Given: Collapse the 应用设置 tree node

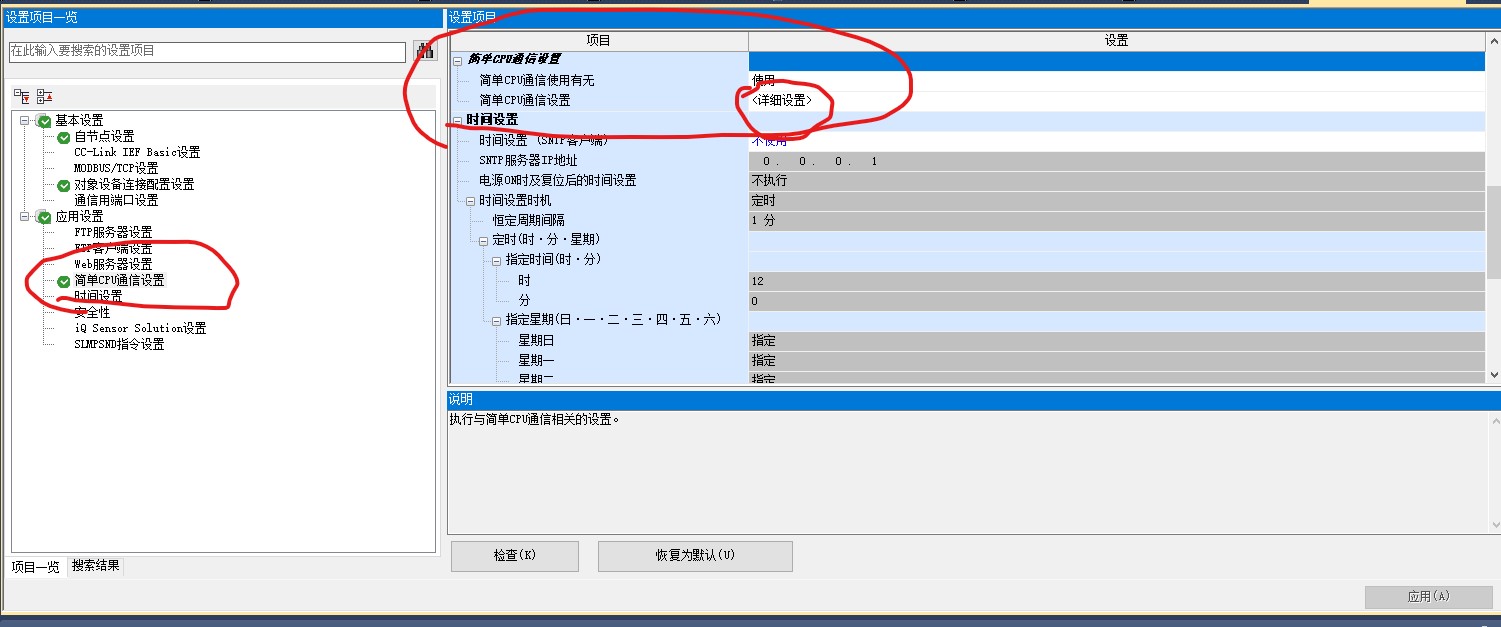Looking at the screenshot, I should point(25,217).
